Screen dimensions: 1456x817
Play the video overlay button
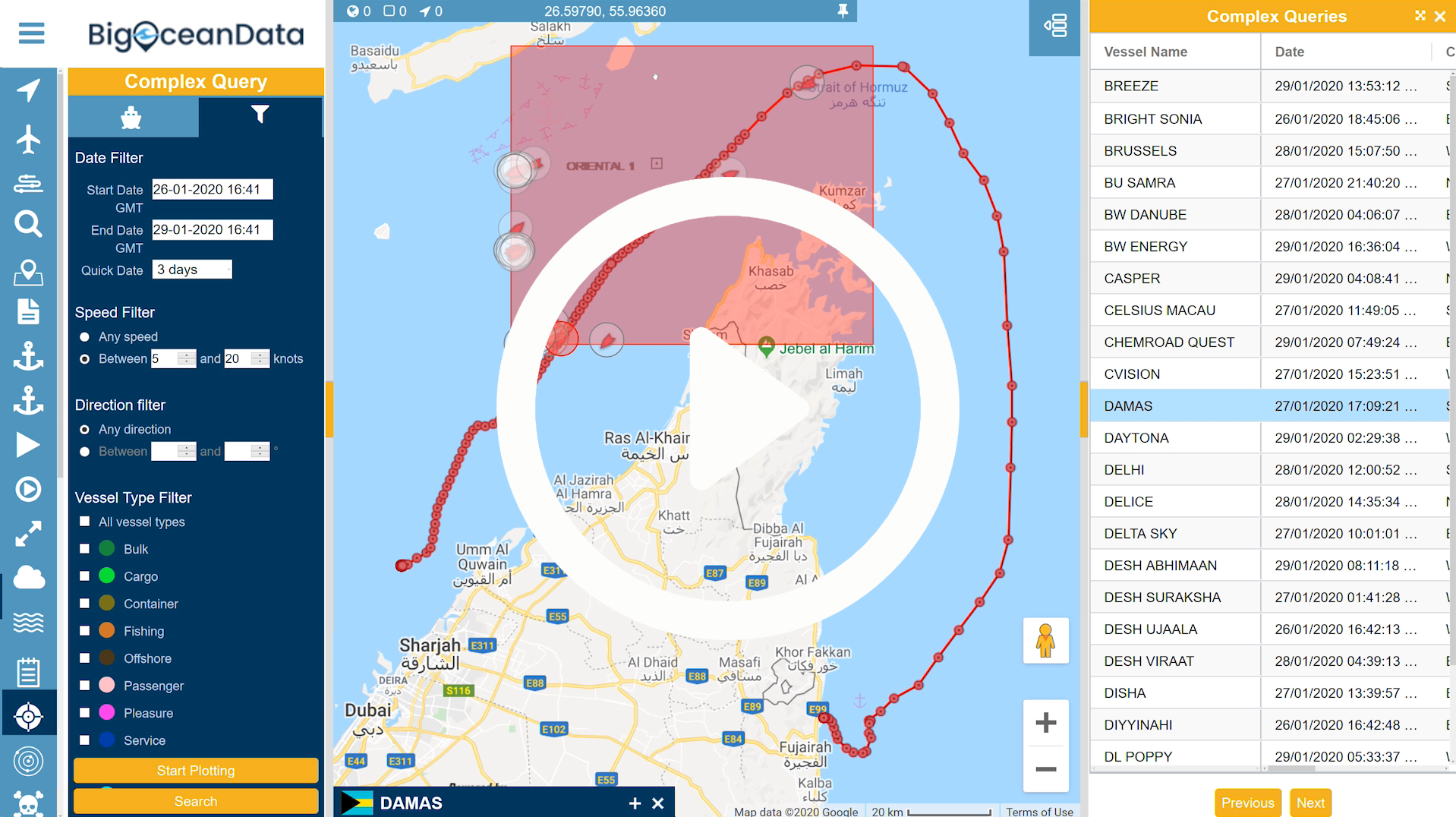click(x=727, y=408)
